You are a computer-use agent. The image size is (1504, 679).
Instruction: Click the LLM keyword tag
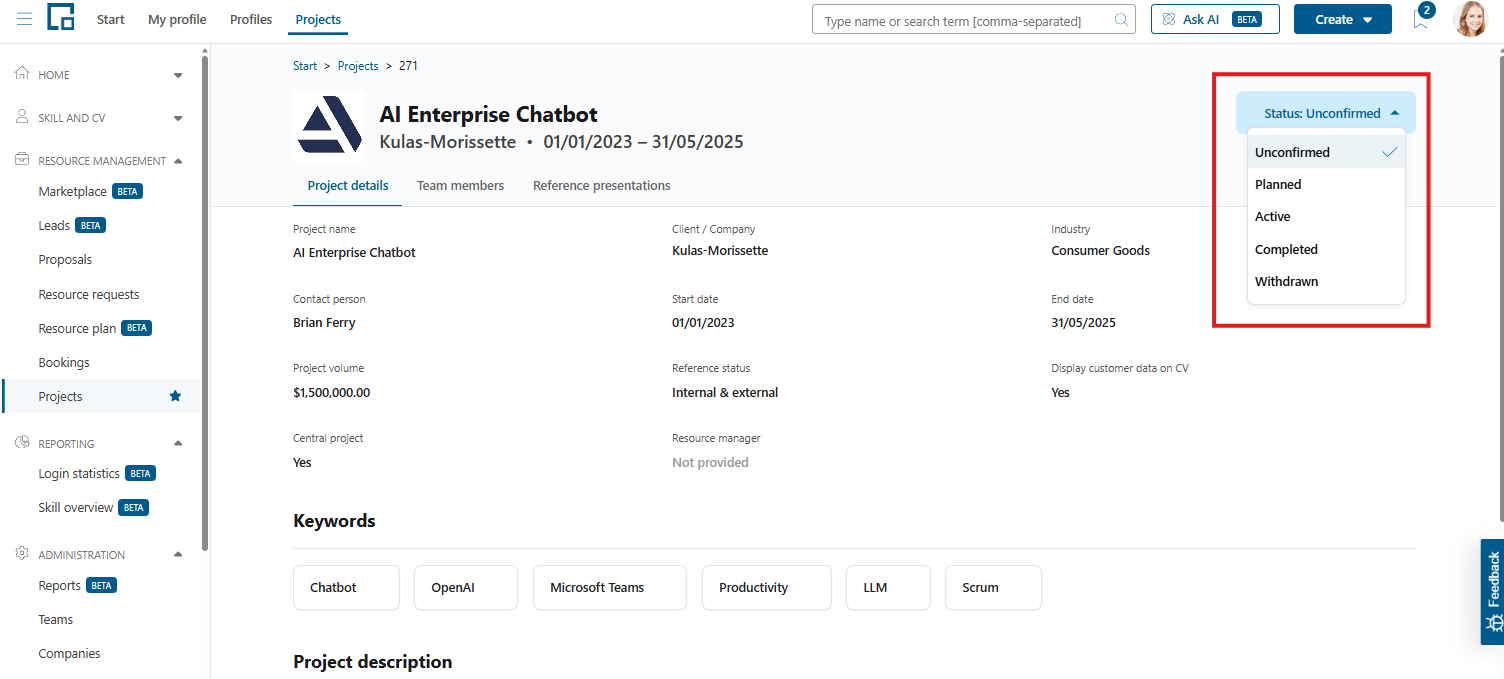tap(888, 587)
